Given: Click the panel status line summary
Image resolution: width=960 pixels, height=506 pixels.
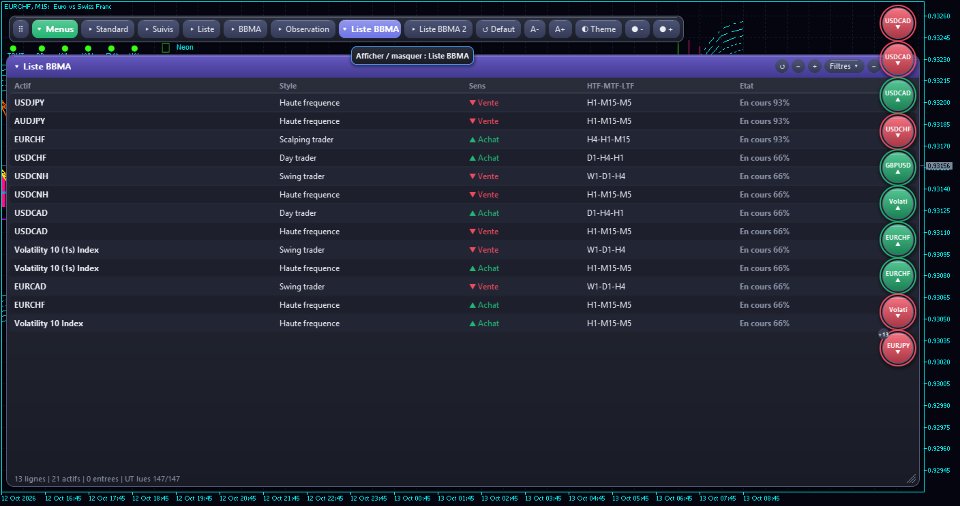Looking at the screenshot, I should click(97, 478).
